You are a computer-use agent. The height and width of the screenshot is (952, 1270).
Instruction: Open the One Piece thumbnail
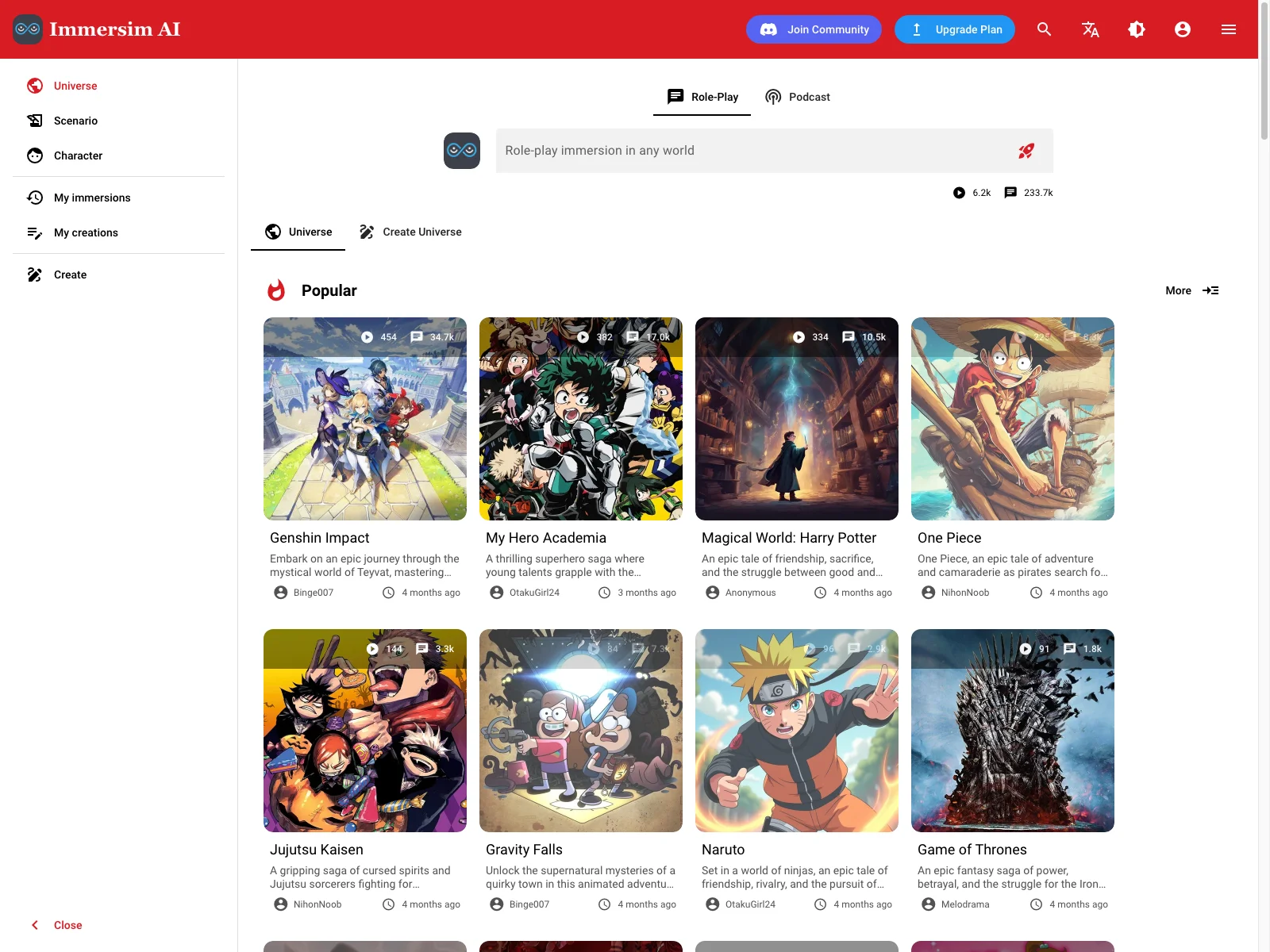click(x=1013, y=419)
